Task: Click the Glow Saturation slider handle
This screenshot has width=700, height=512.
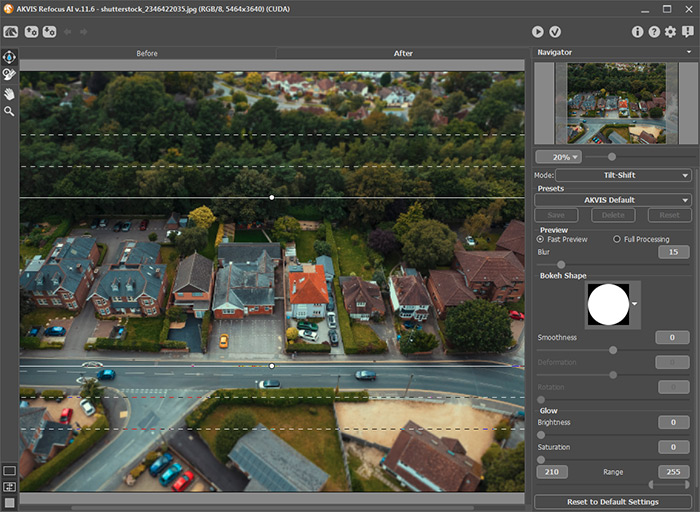Action: click(541, 460)
